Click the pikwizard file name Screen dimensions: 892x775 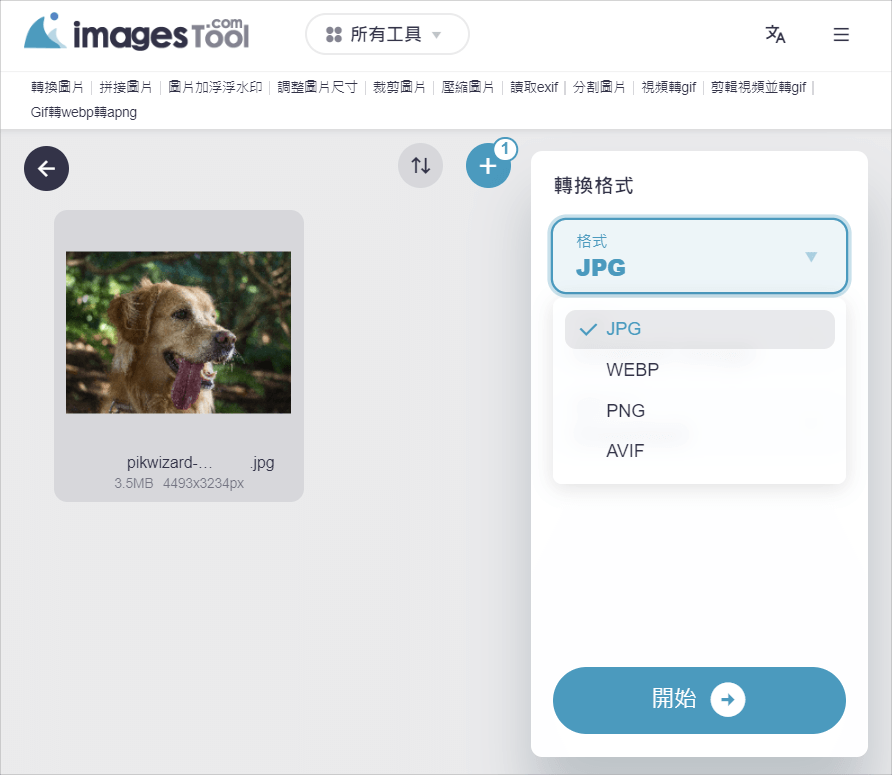(x=200, y=463)
